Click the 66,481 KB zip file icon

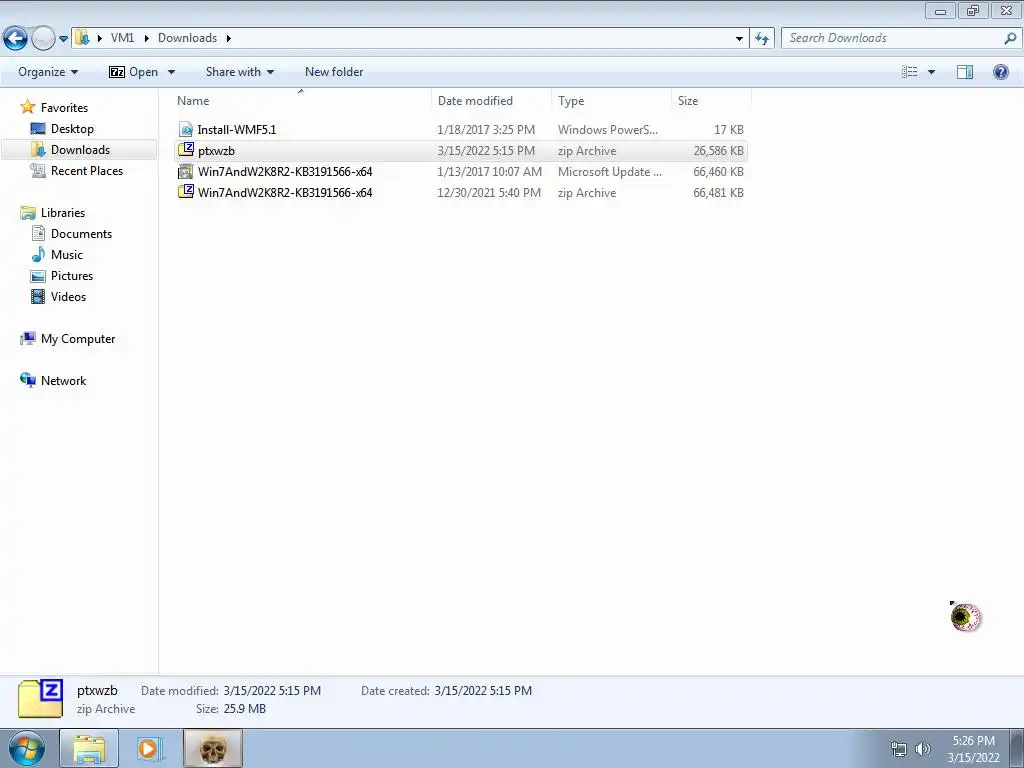pos(186,192)
